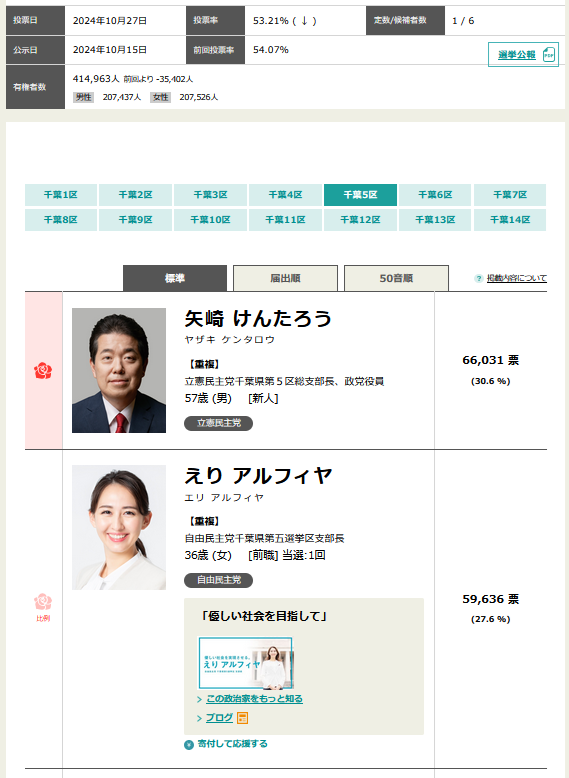569x778 pixels.
Task: Select the 千葉9区 district tab
Action: (x=135, y=219)
